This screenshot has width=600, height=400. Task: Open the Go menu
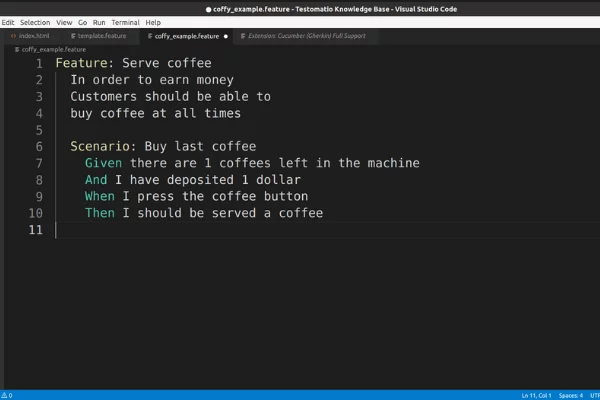82,22
